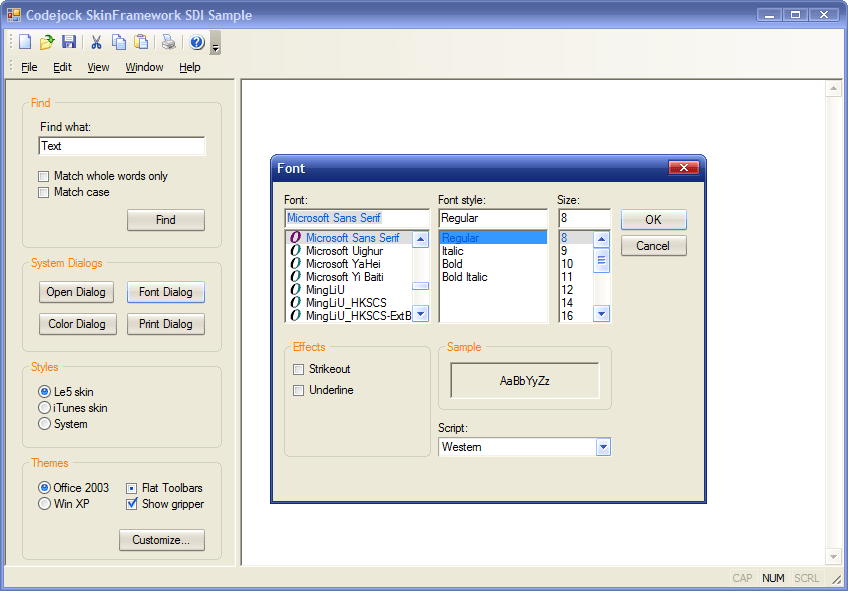Image resolution: width=848 pixels, height=591 pixels.
Task: Open the Script dropdown showing Western
Action: 602,447
